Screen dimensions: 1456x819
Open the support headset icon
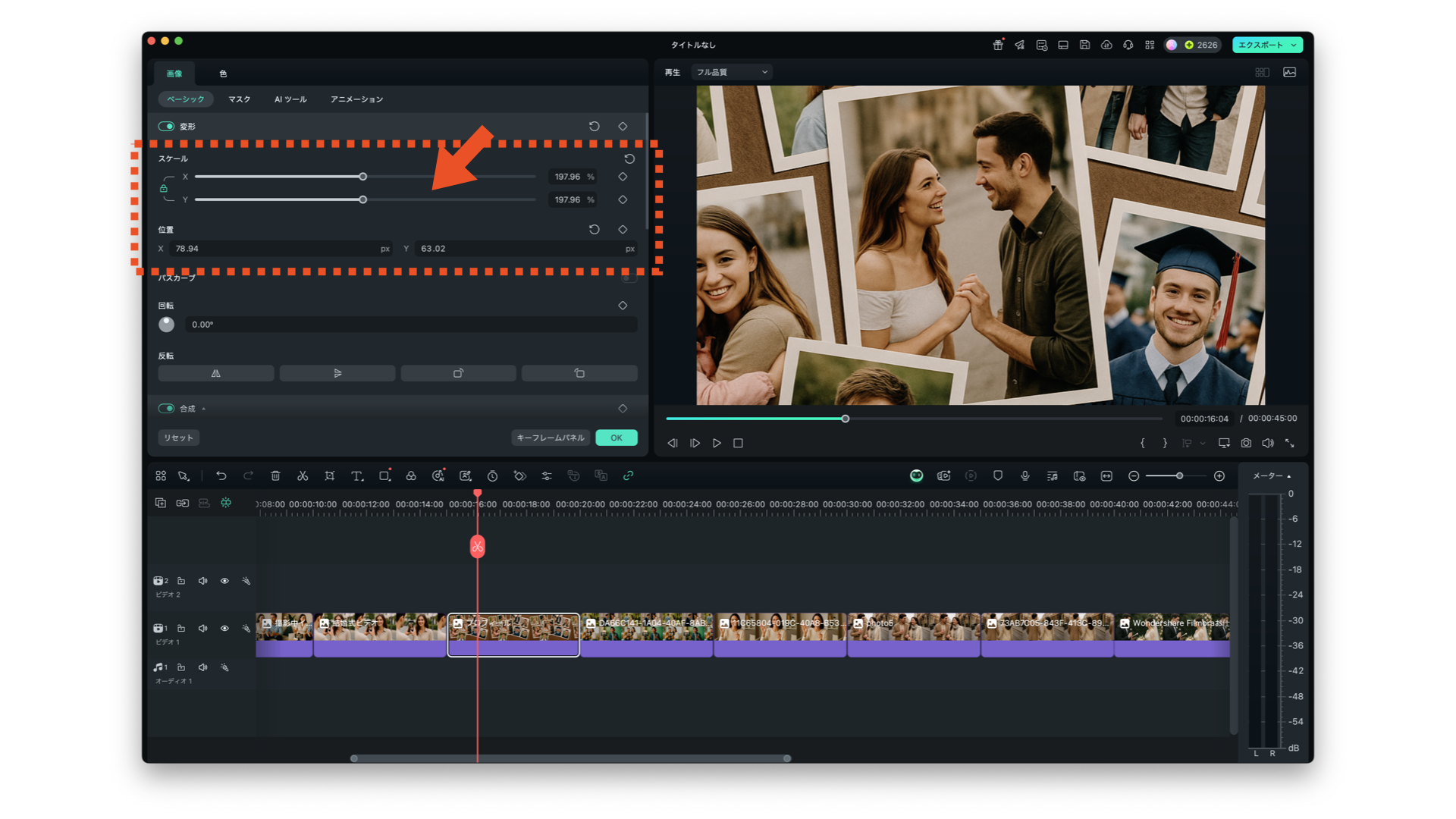[1128, 45]
